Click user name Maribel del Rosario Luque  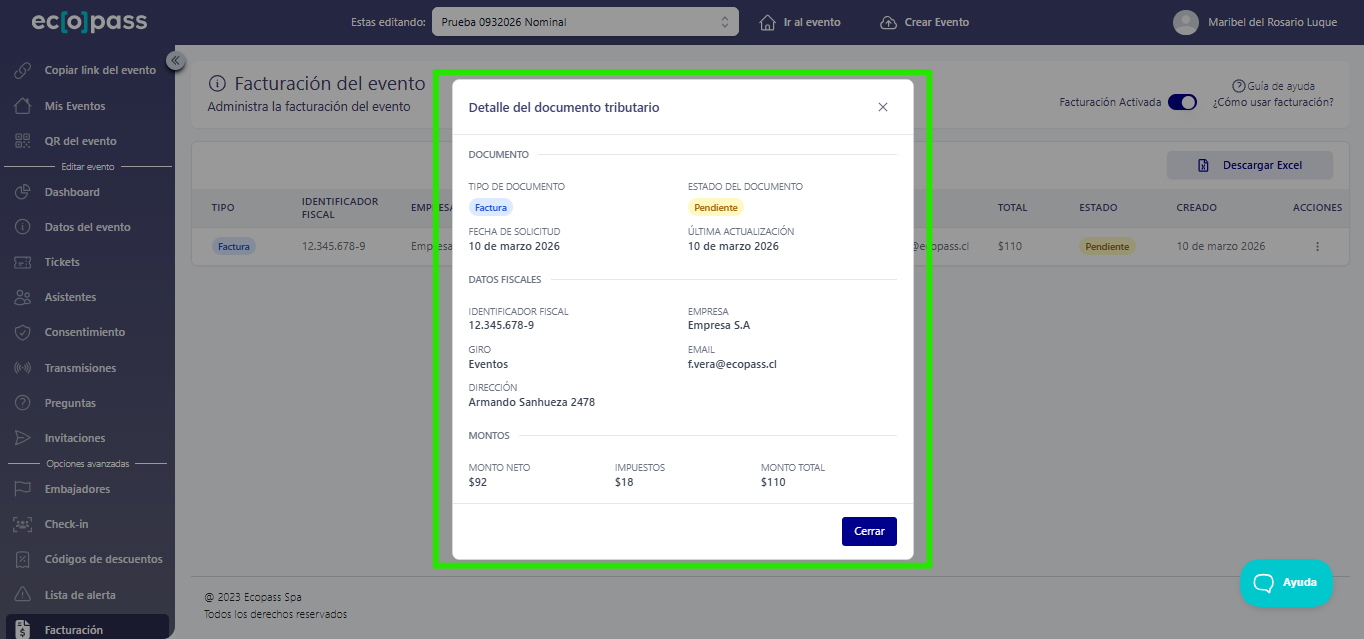click(x=1272, y=22)
